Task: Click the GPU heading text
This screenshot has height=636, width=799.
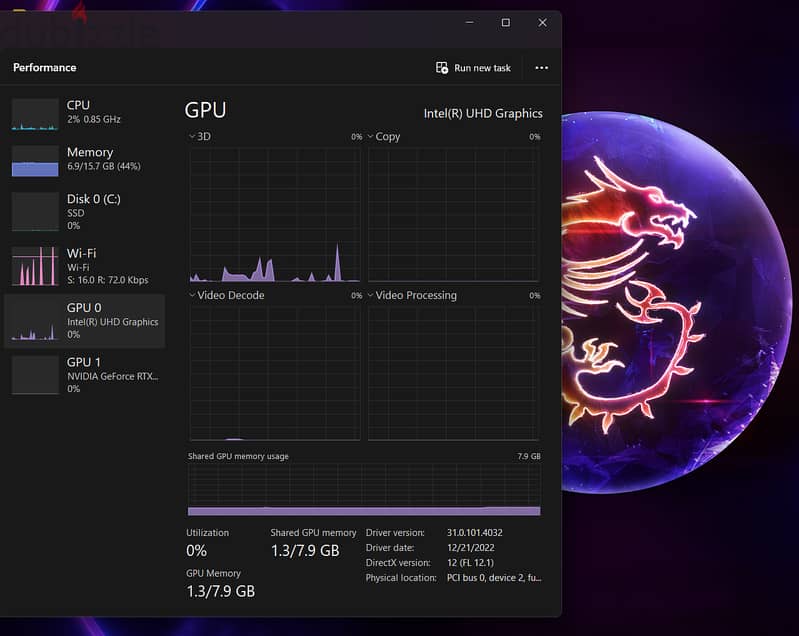Action: tap(205, 110)
